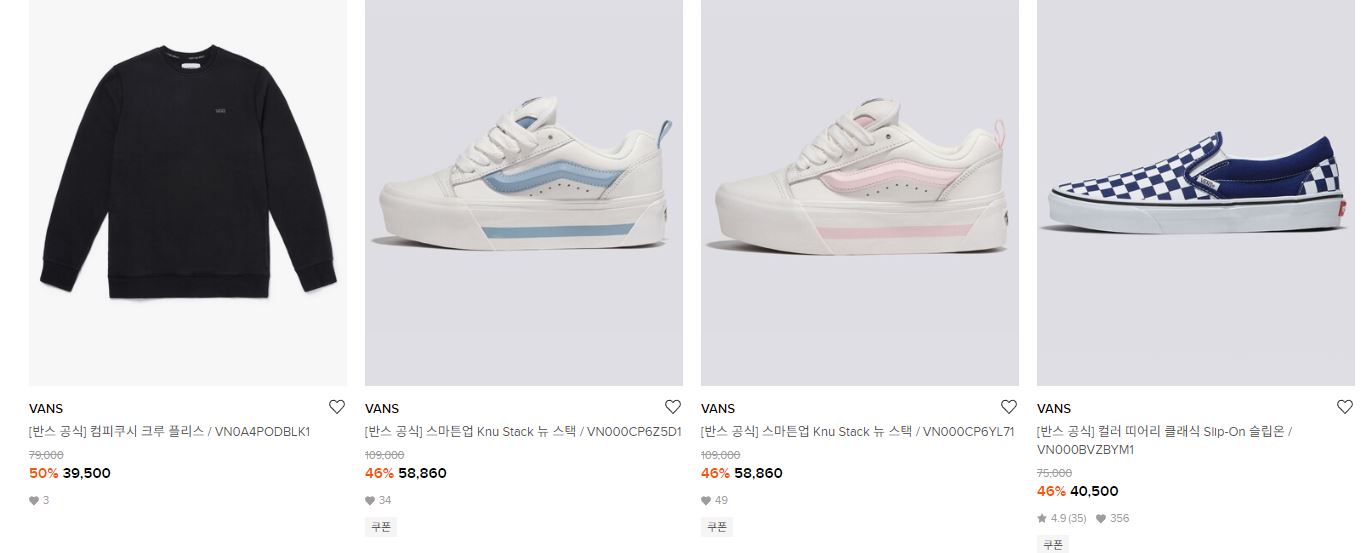The width and height of the screenshot is (1367, 553).
Task: Click the coupon badge under pink Knu Stack
Action: click(717, 527)
